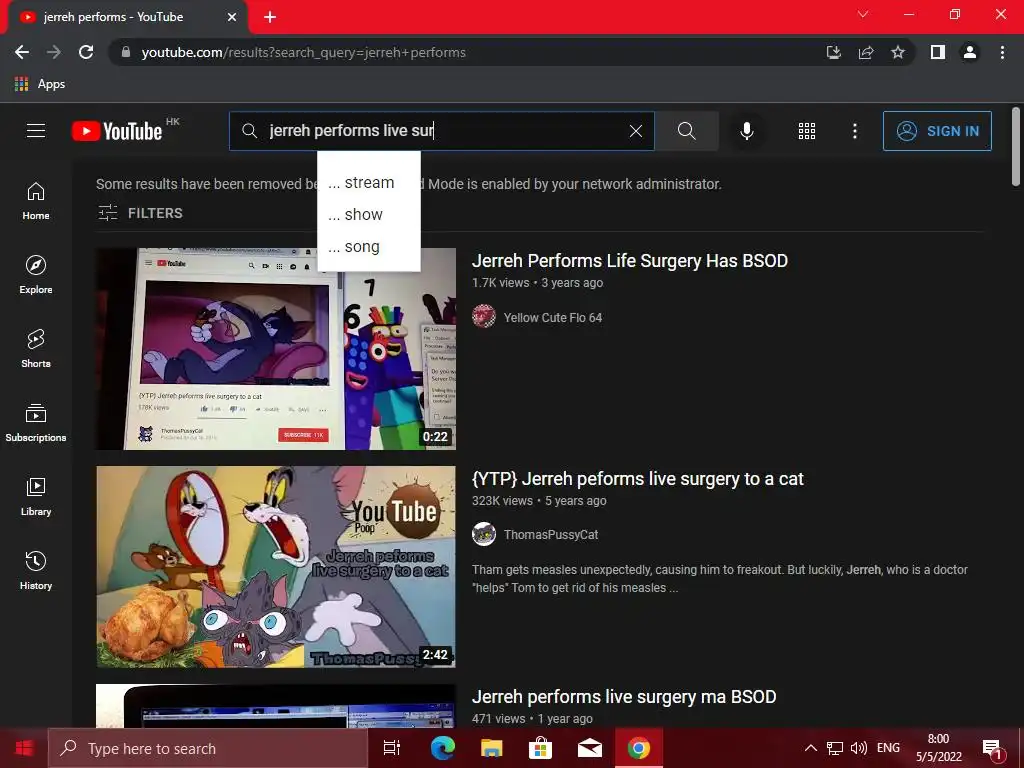The image size is (1024, 768).
Task: Open Task View on taskbar
Action: (392, 748)
